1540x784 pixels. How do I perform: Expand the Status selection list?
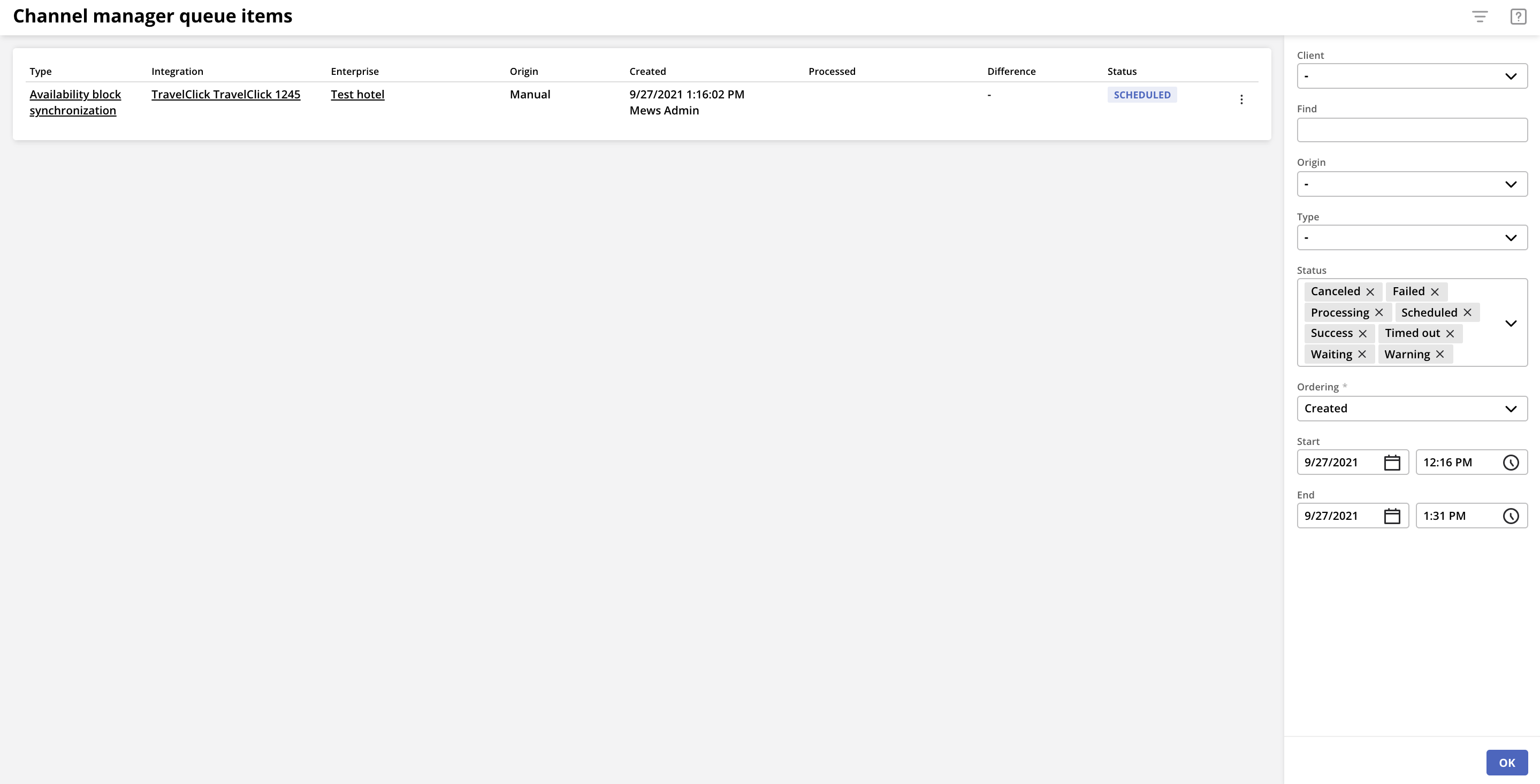[1512, 324]
